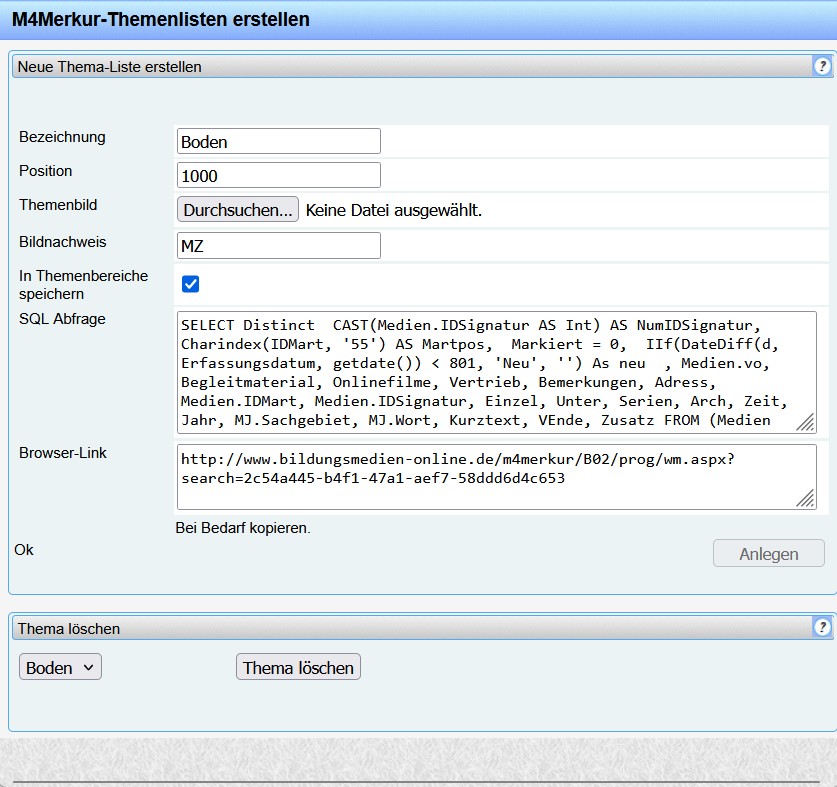
Task: Click the 'In Themenbereiche speichern' label text
Action: coord(83,285)
